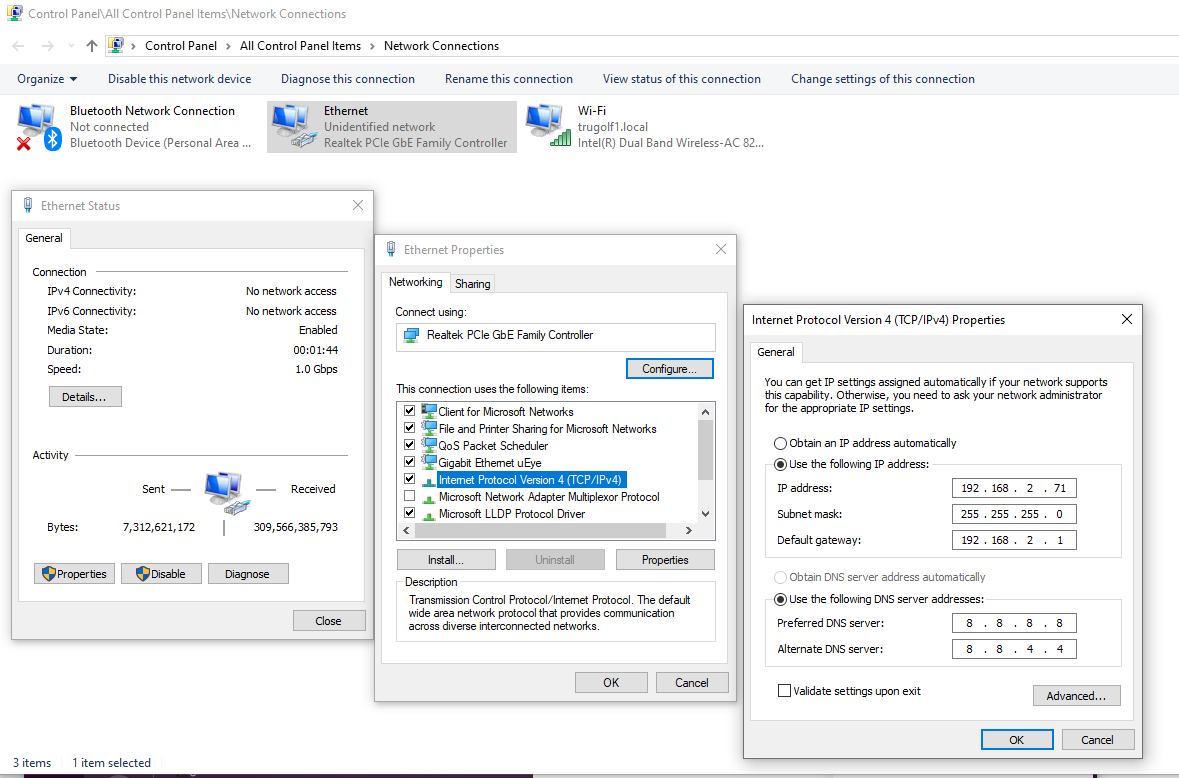Switch to the Sharing tab
The height and width of the screenshot is (778, 1179).
click(472, 283)
